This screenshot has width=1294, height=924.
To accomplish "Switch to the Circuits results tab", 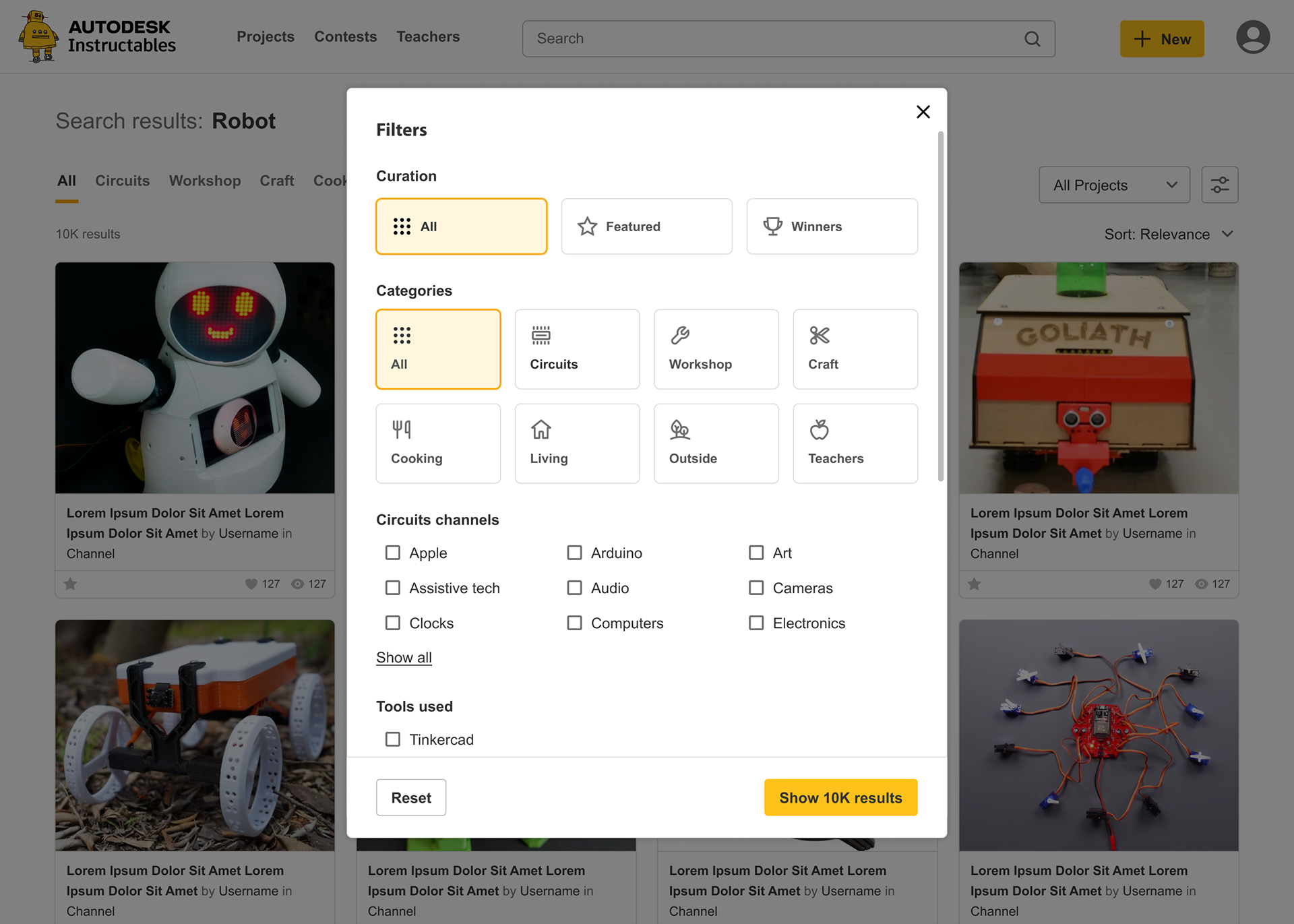I will 123,181.
